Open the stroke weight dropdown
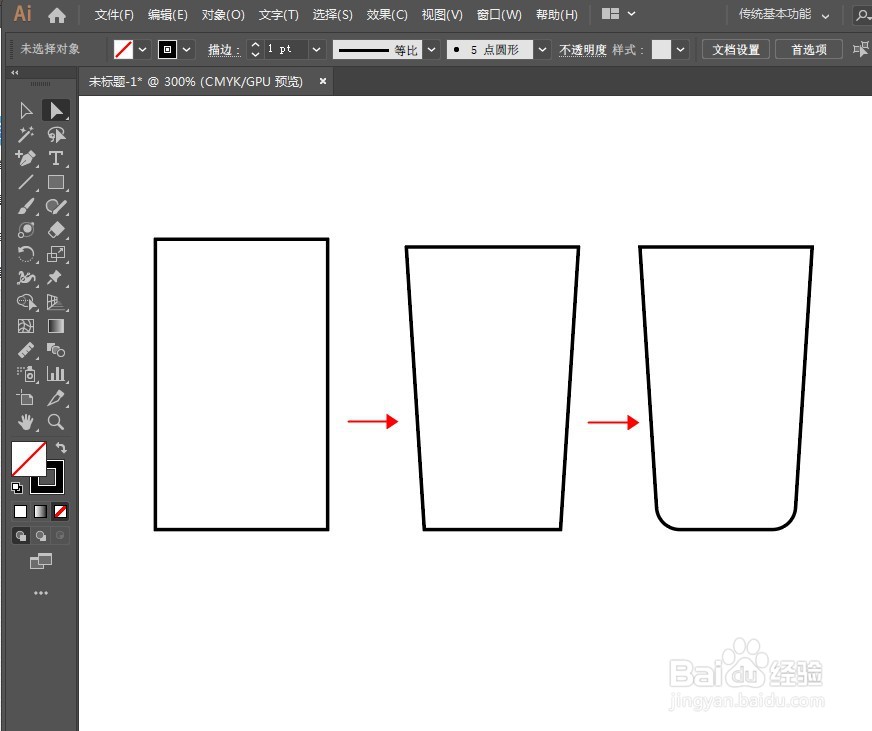The image size is (872, 731). (316, 48)
